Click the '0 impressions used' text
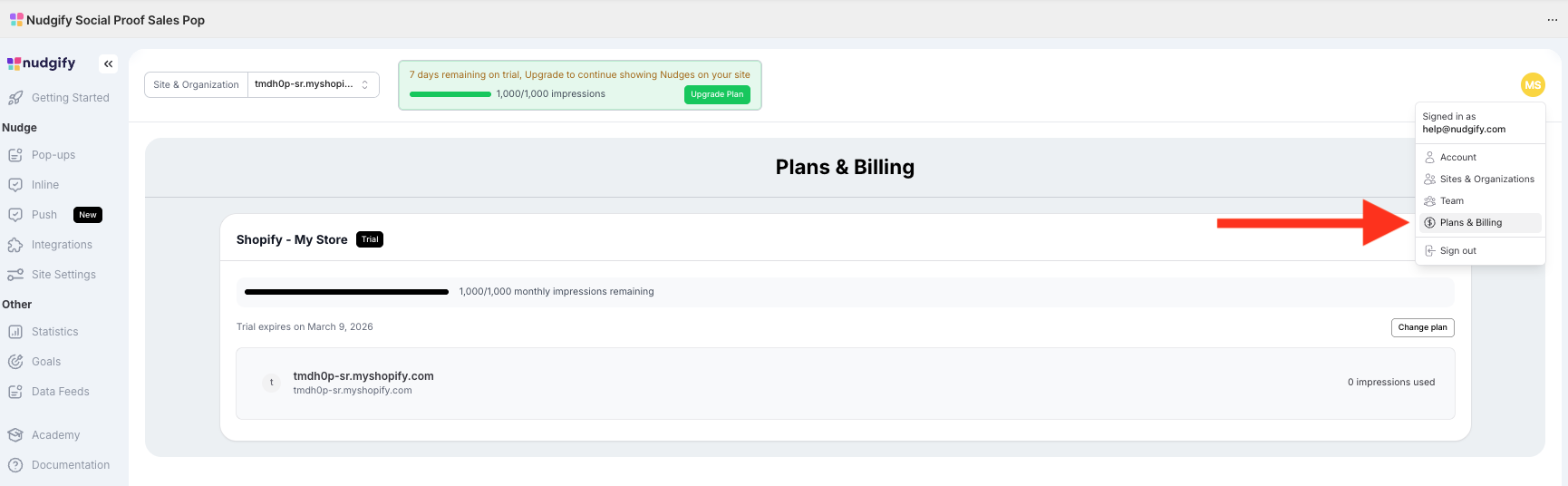 coord(1391,383)
